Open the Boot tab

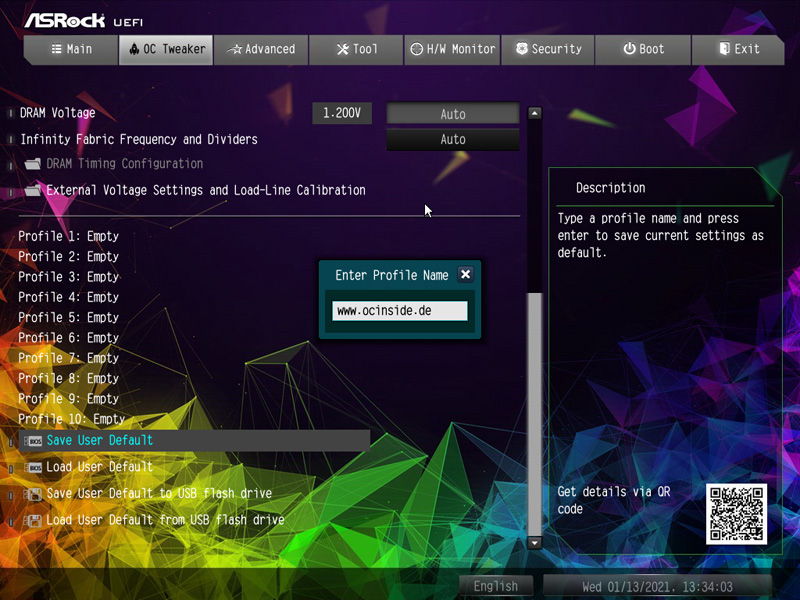point(643,49)
